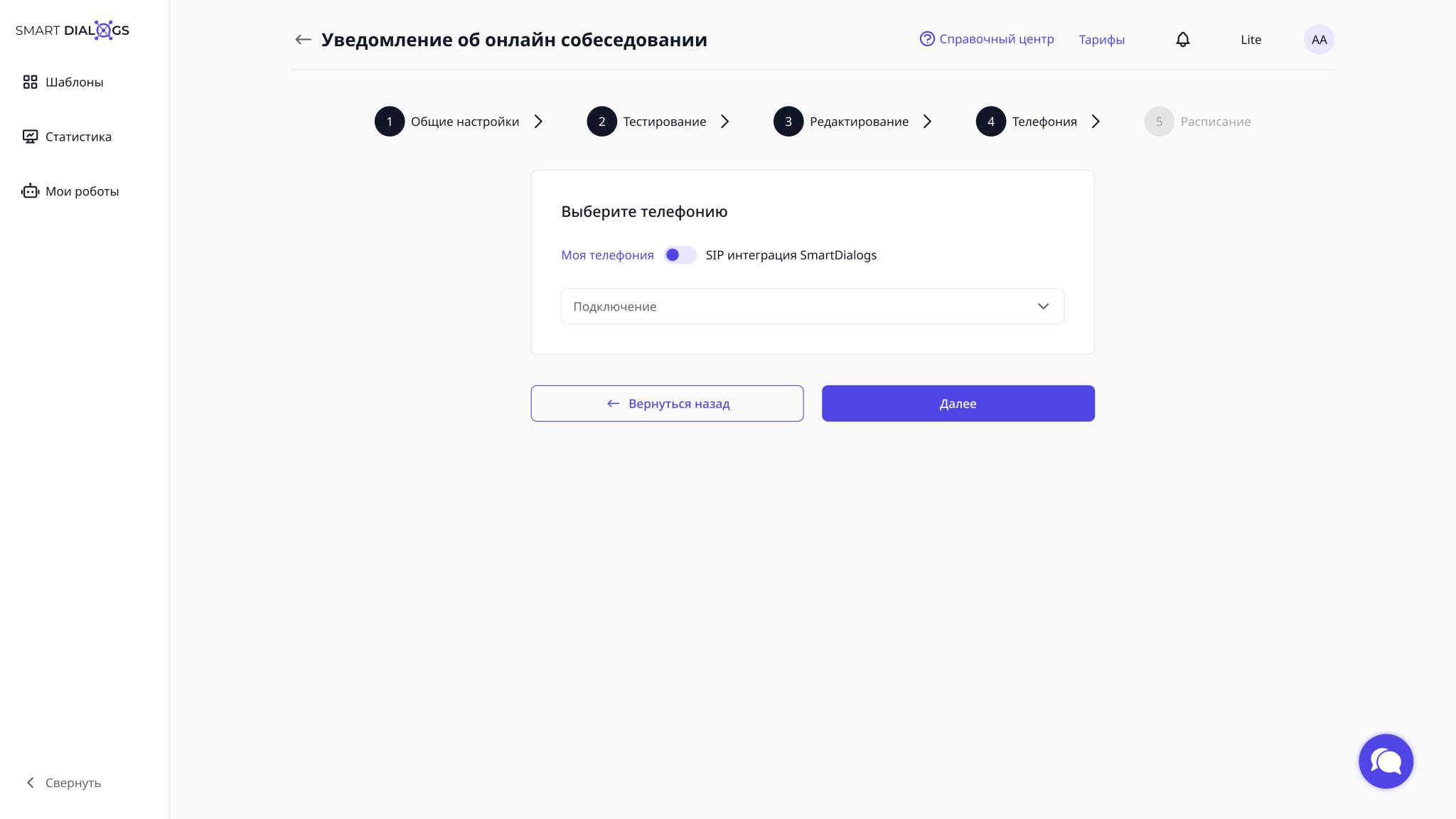Viewport: 1456px width, 819px height.
Task: Go to step 3 Редактирование
Action: 842,122
